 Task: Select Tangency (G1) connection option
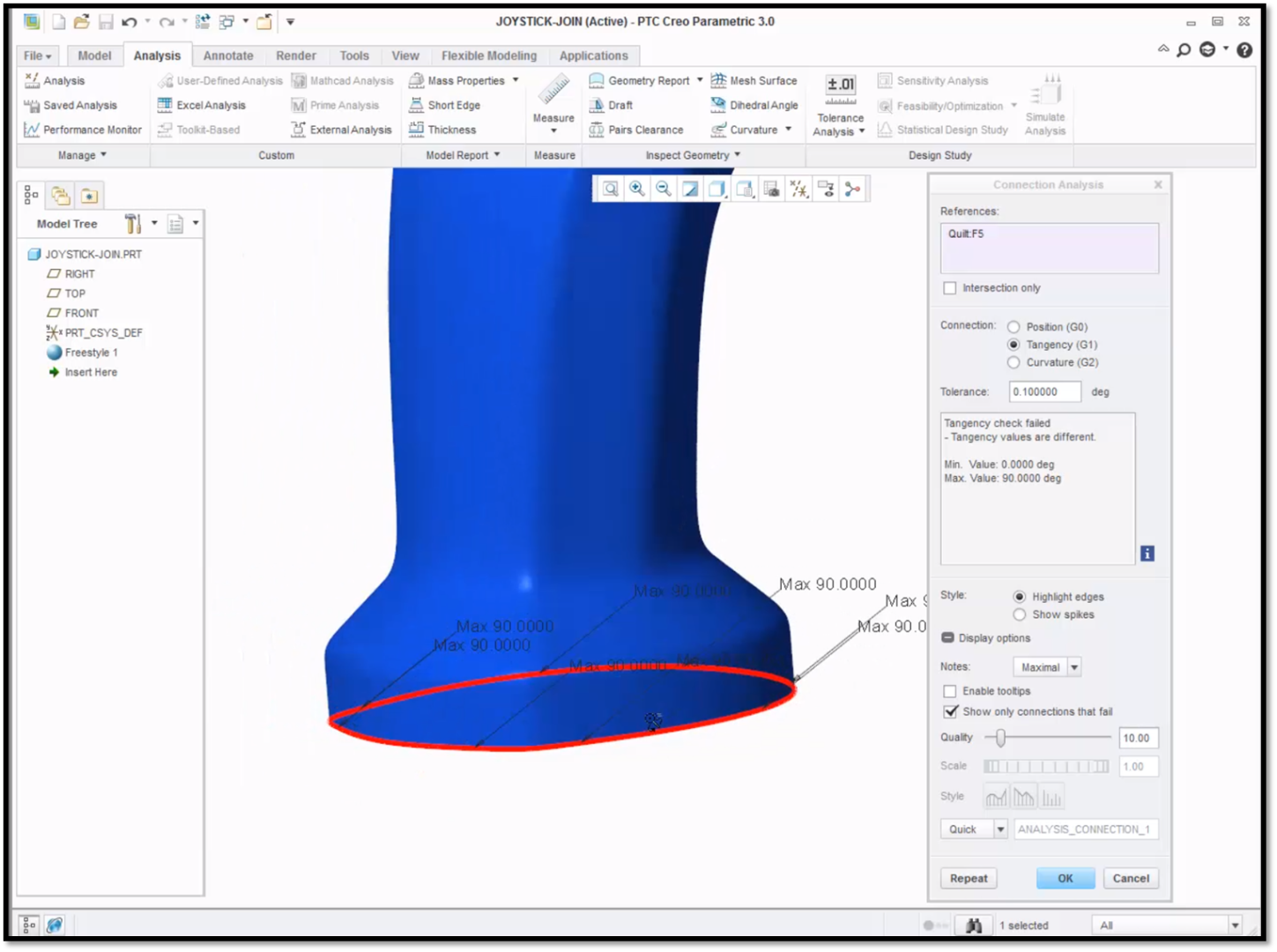1013,345
